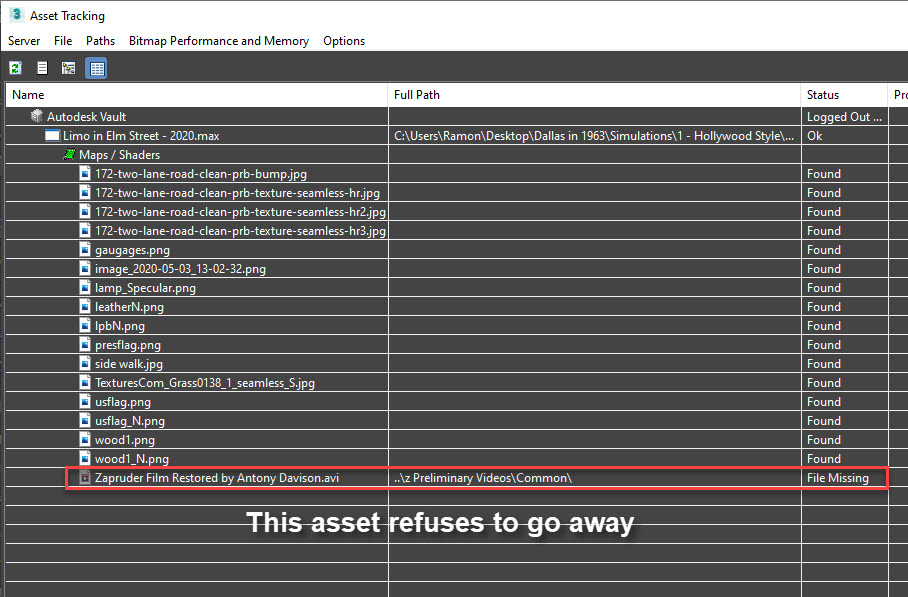The image size is (908, 597).
Task: Click the .max file icon beside Limo in Elm Street
Action: (52, 135)
